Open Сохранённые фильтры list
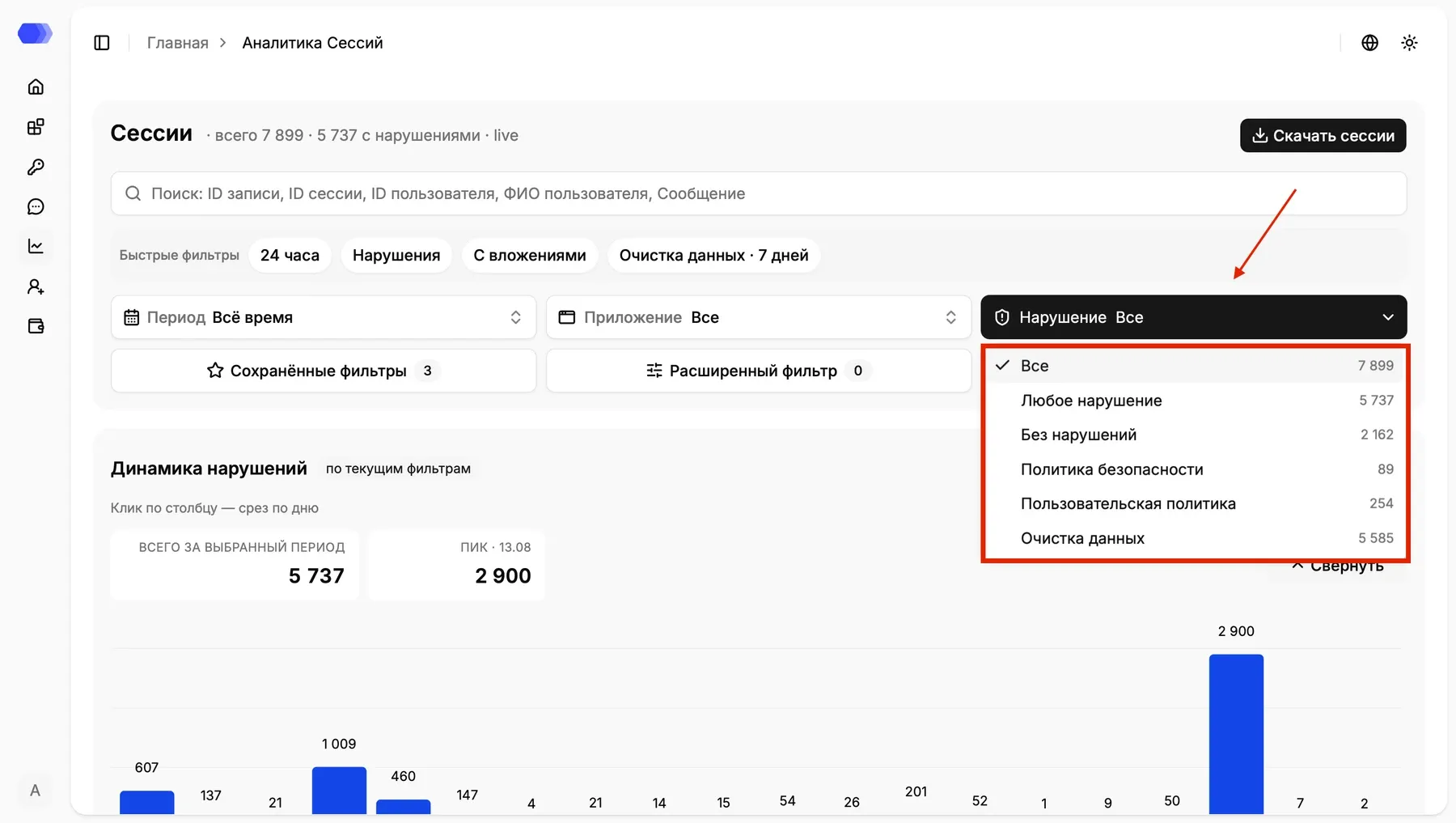 324,371
